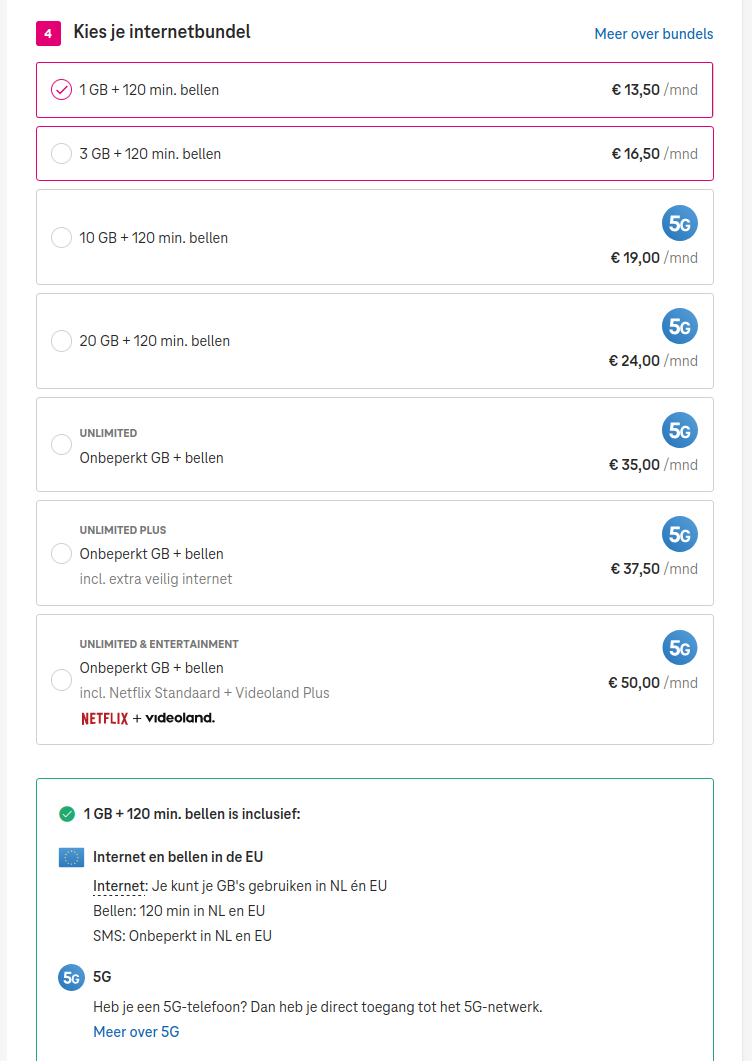752x1061 pixels.
Task: Open the Meer over 5G link
Action: coord(136,1032)
